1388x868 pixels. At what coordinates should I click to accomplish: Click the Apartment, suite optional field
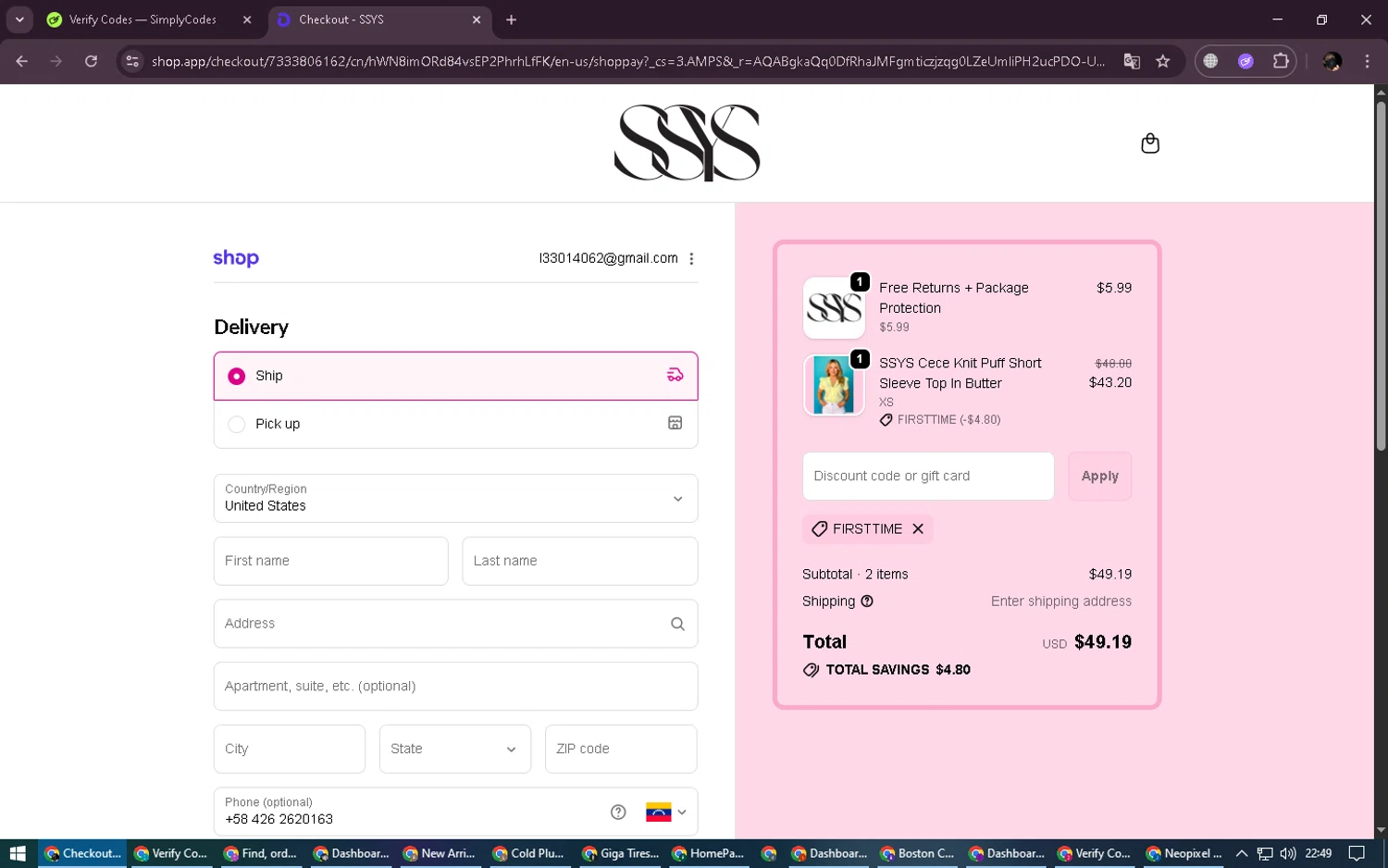click(455, 686)
